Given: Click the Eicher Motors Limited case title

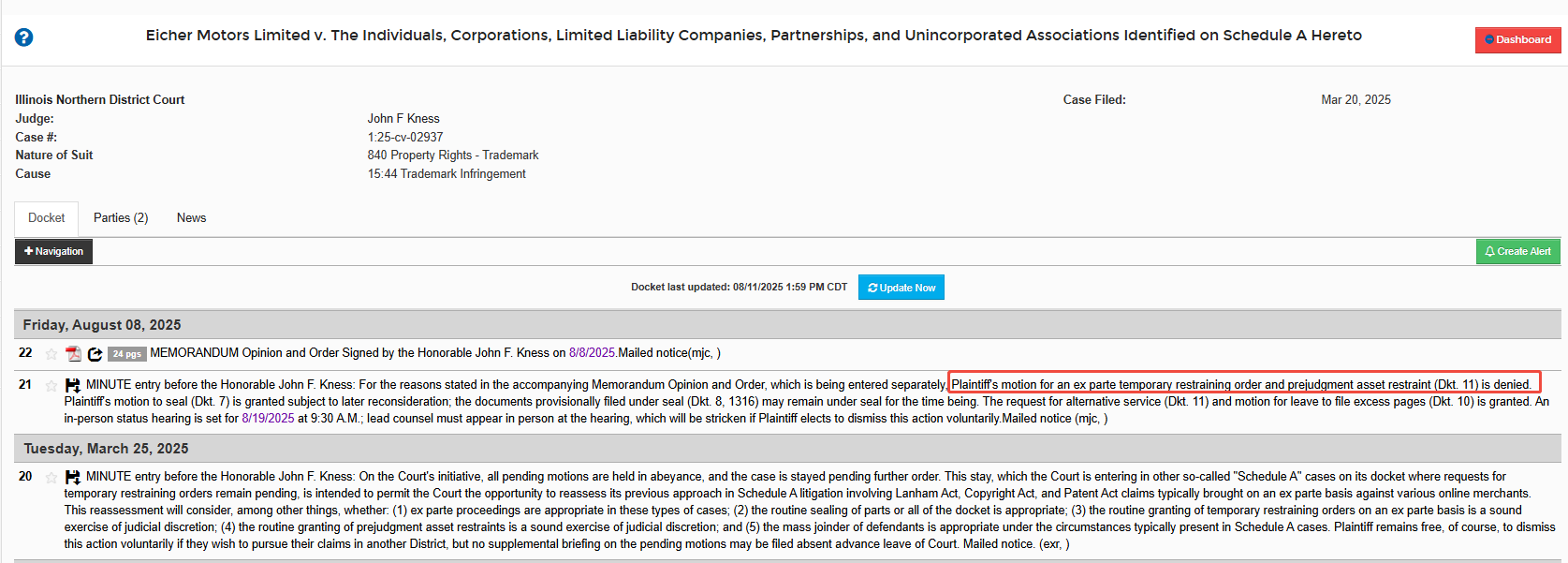Looking at the screenshot, I should 754,36.
